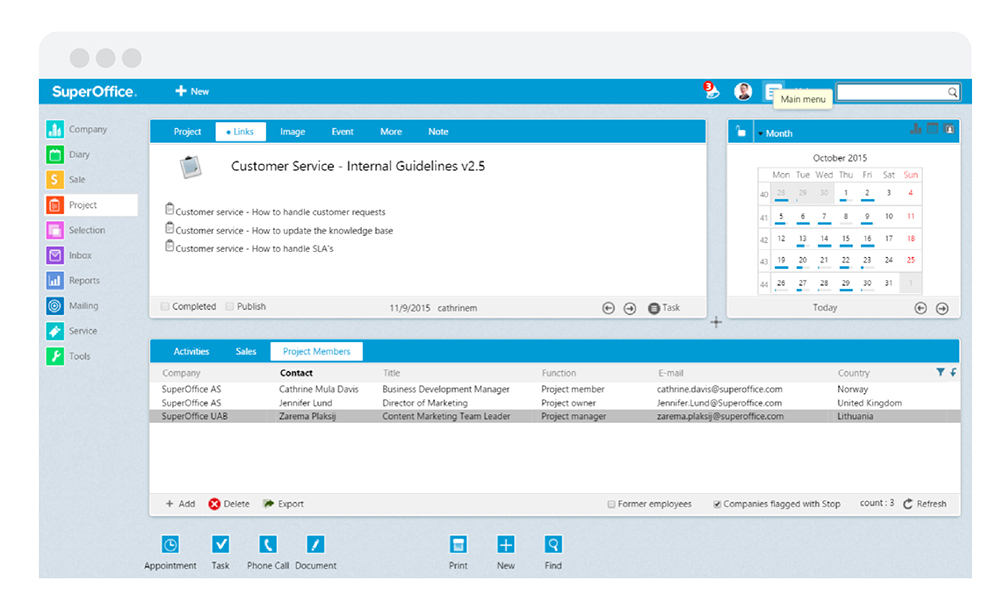Open the user profile avatar
The height and width of the screenshot is (600, 1000).
coord(743,91)
